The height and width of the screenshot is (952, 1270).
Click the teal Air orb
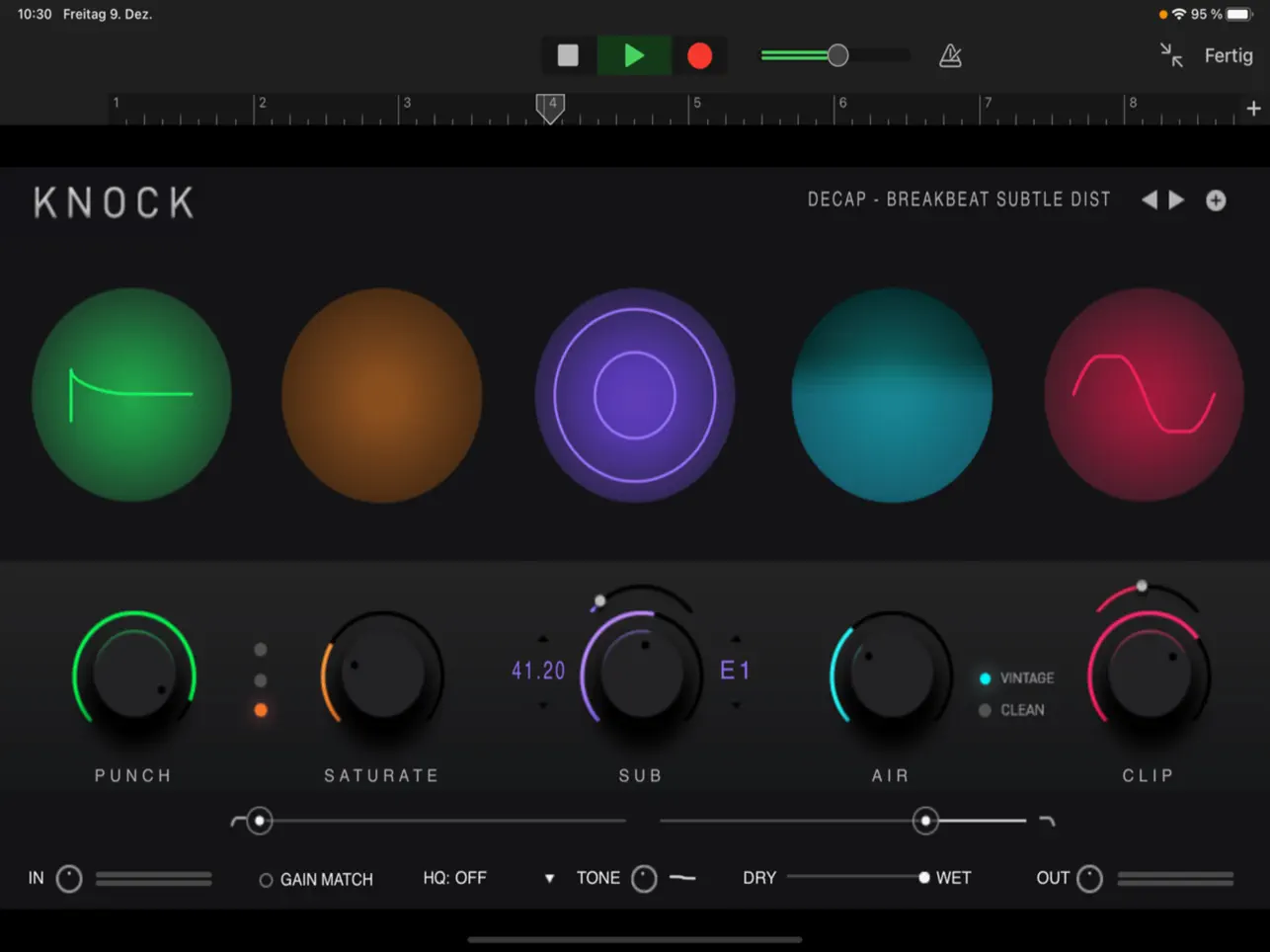click(x=892, y=395)
